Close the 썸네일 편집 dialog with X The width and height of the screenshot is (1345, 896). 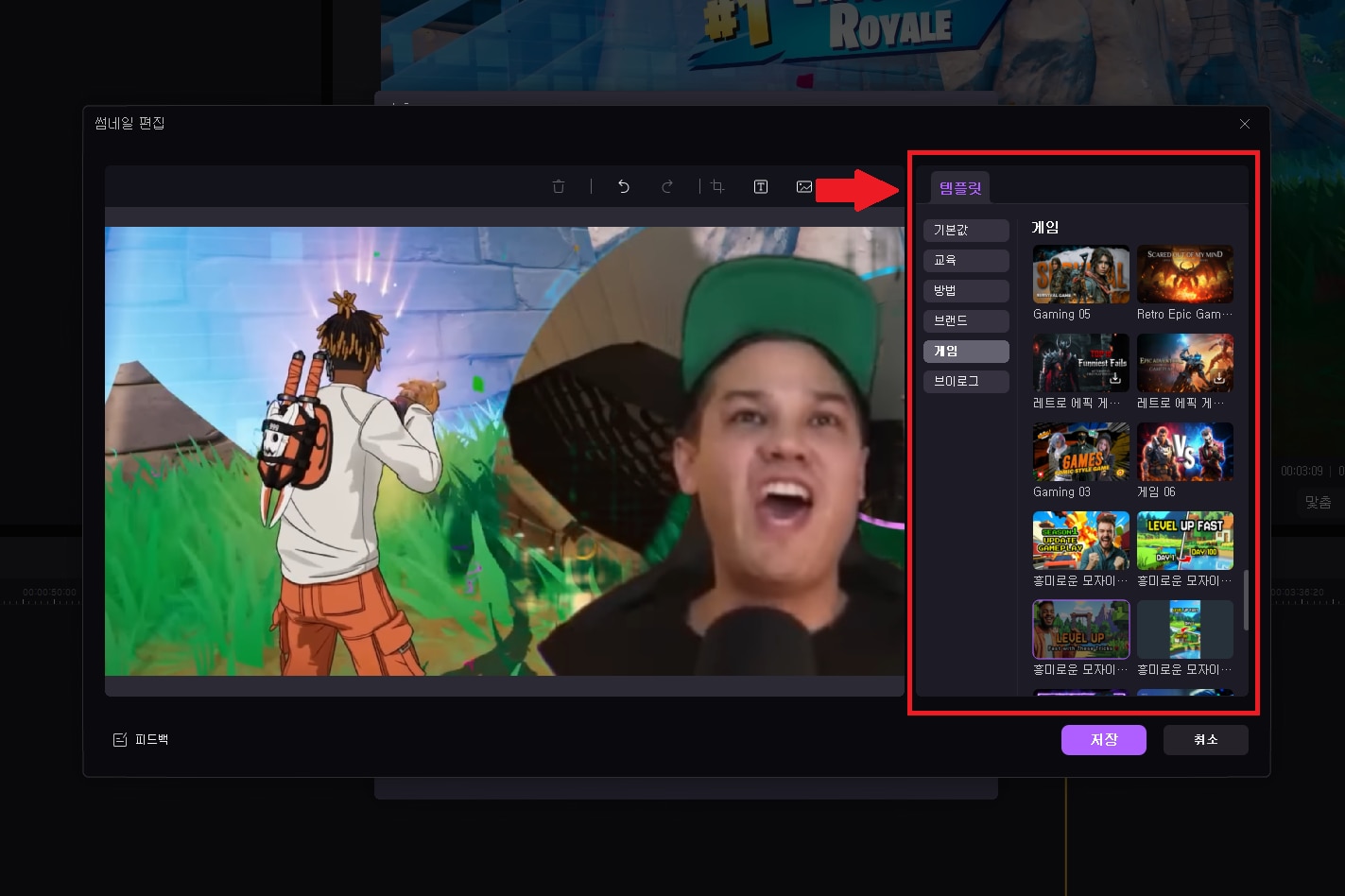1245,124
